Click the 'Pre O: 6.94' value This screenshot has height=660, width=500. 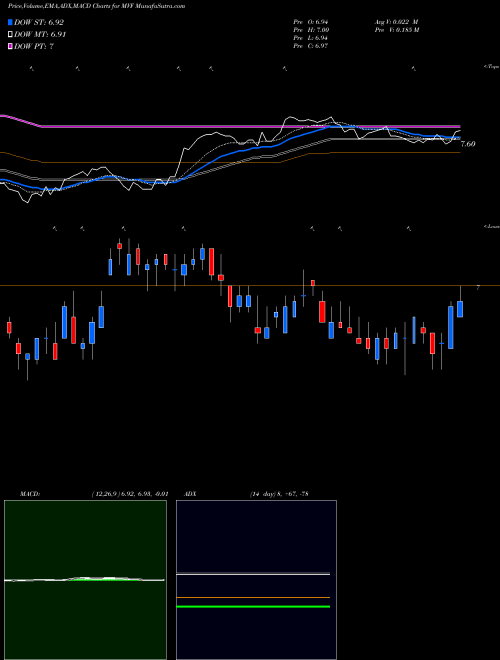click(311, 21)
